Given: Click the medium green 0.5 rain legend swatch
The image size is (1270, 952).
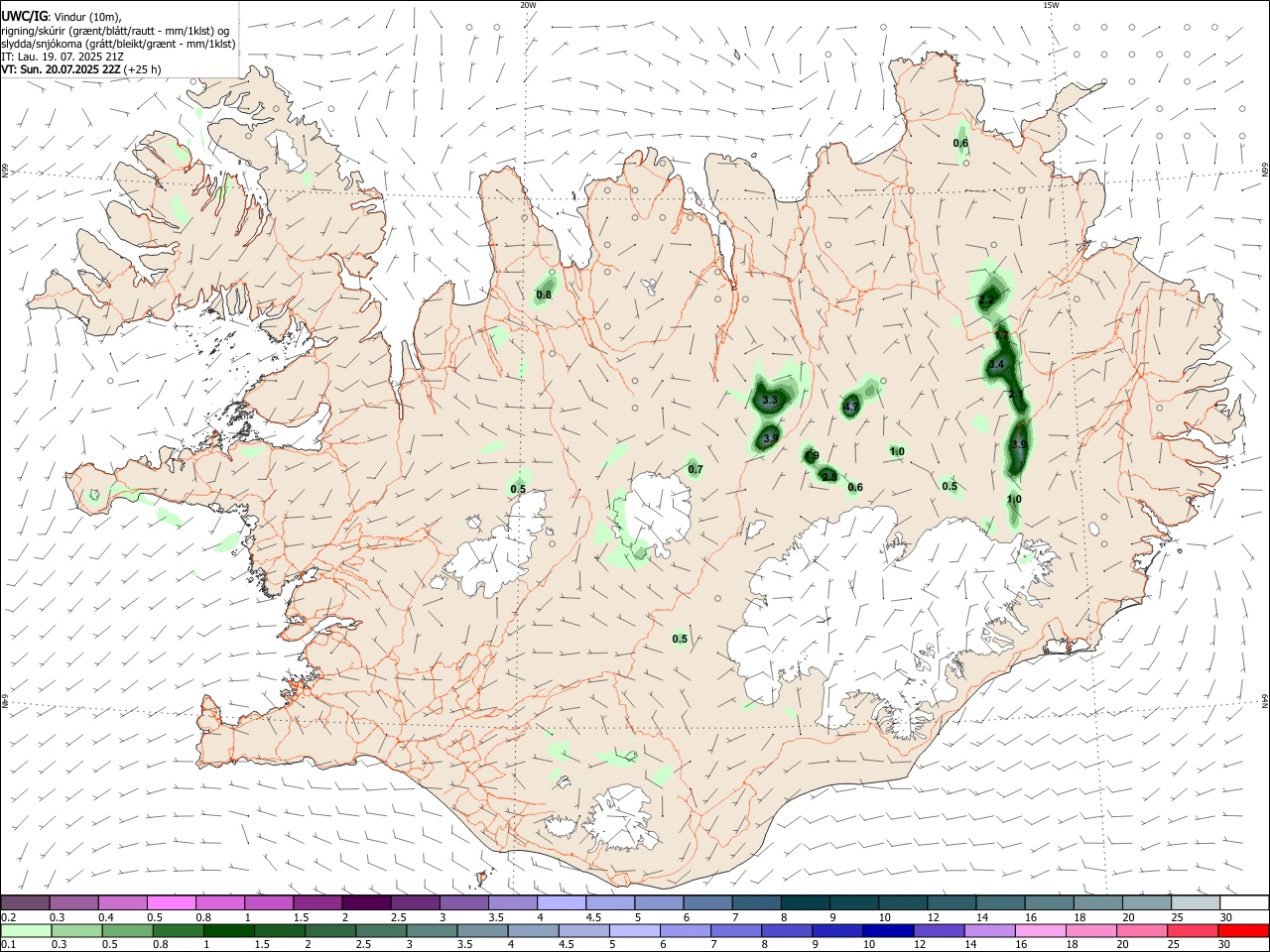Looking at the screenshot, I should (127, 930).
